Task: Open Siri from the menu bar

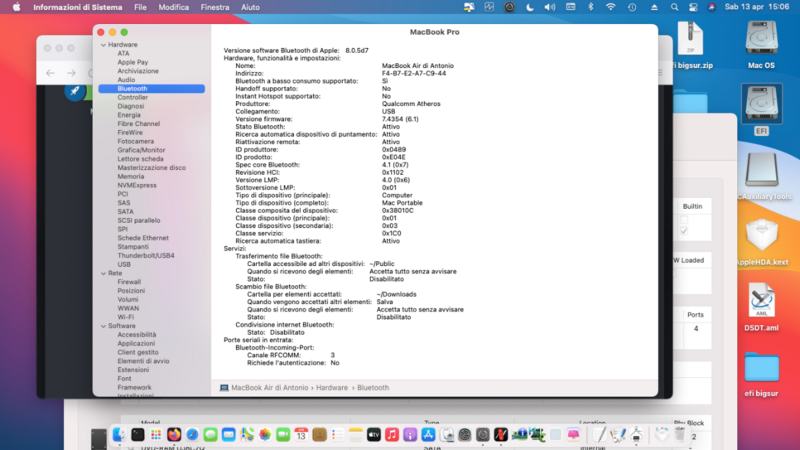Action: coord(712,7)
